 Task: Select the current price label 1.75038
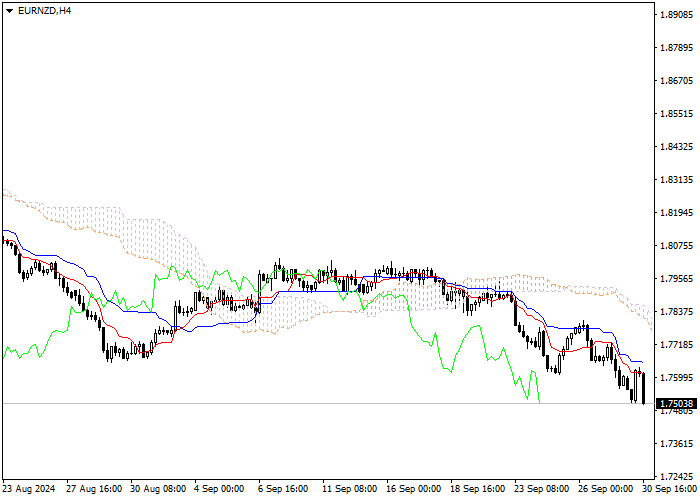pyautogui.click(x=676, y=404)
